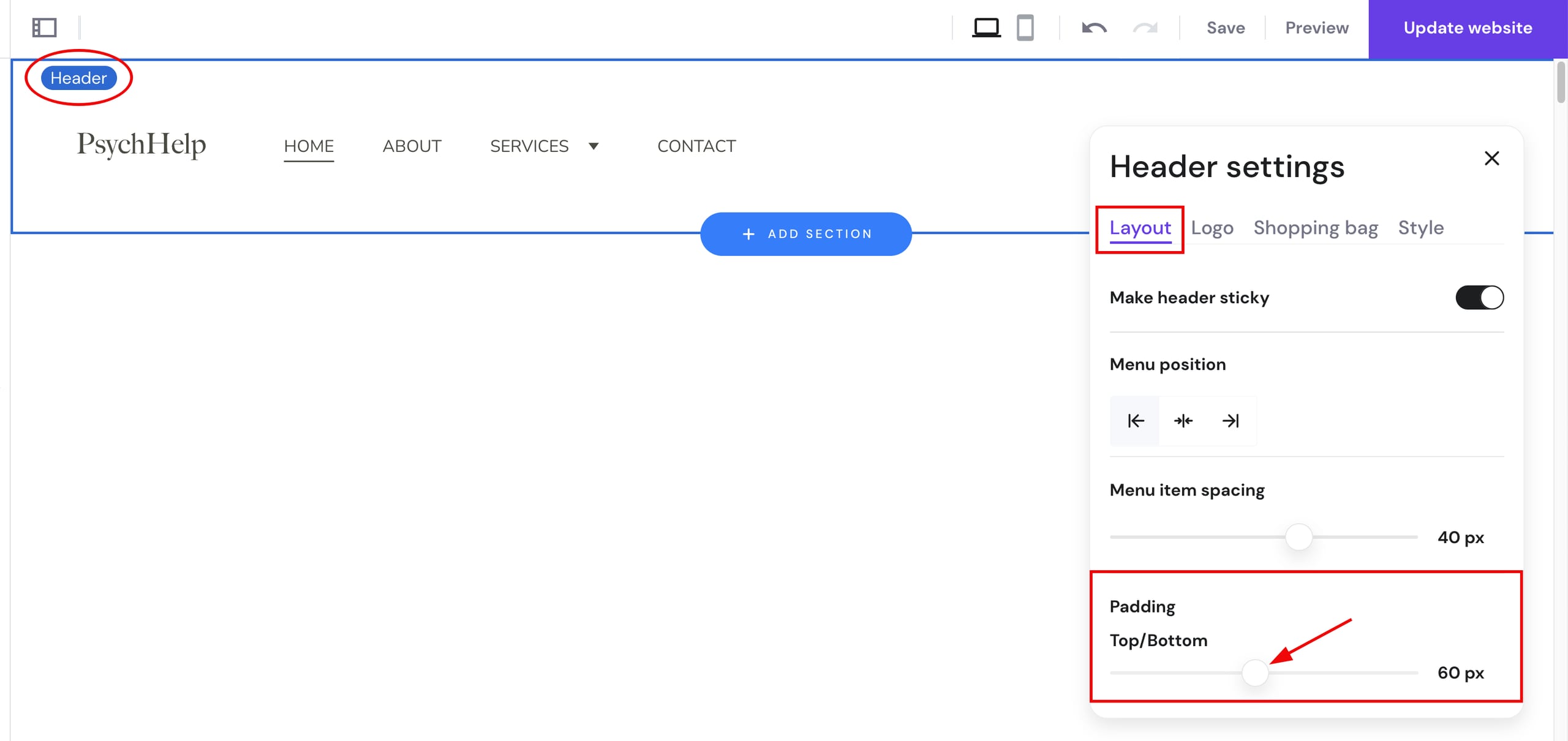Switch to the Style tab
Viewport: 1568px width, 741px height.
pos(1420,227)
